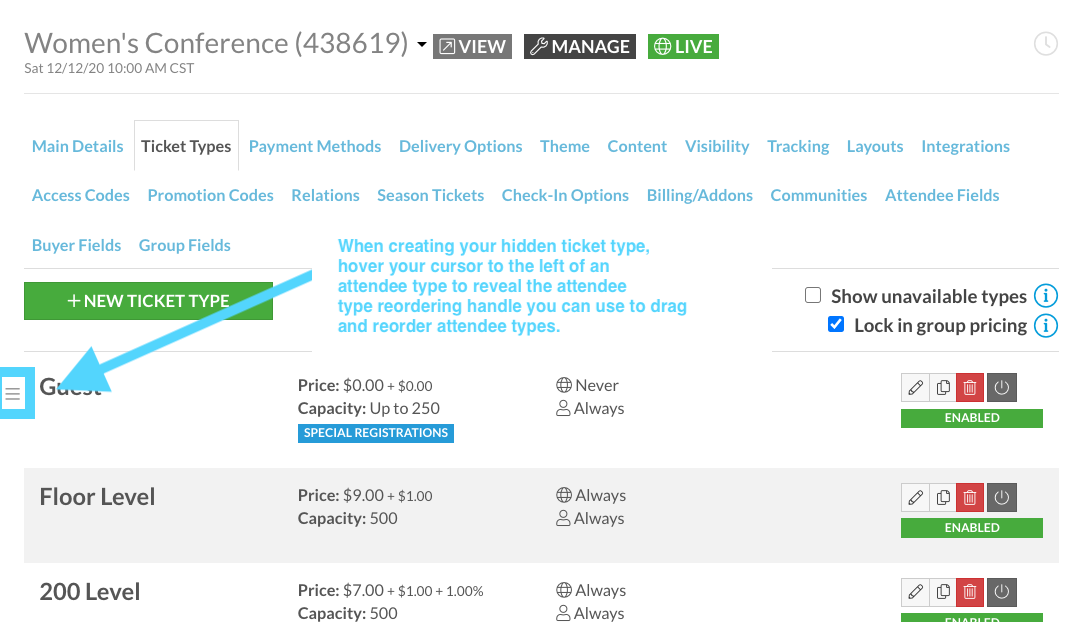
Task: Toggle the power button on Guest ticket type
Action: coord(1002,387)
